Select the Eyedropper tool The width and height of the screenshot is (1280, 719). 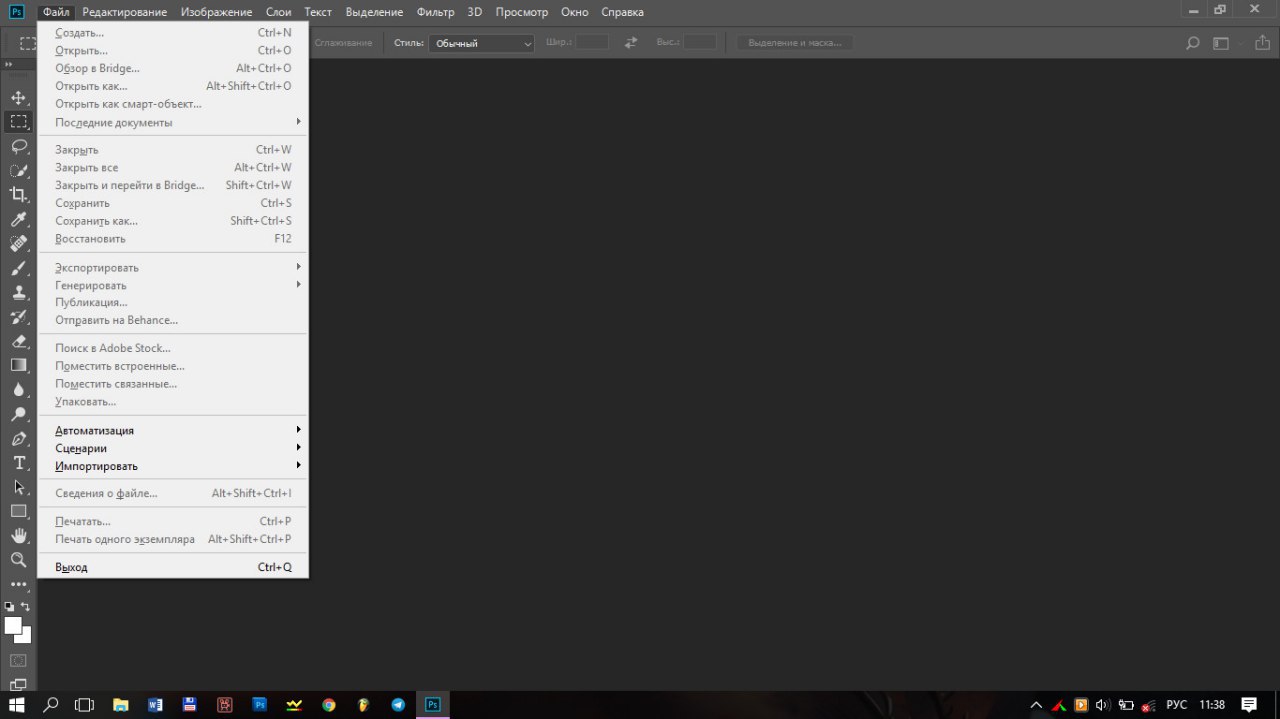(x=18, y=219)
